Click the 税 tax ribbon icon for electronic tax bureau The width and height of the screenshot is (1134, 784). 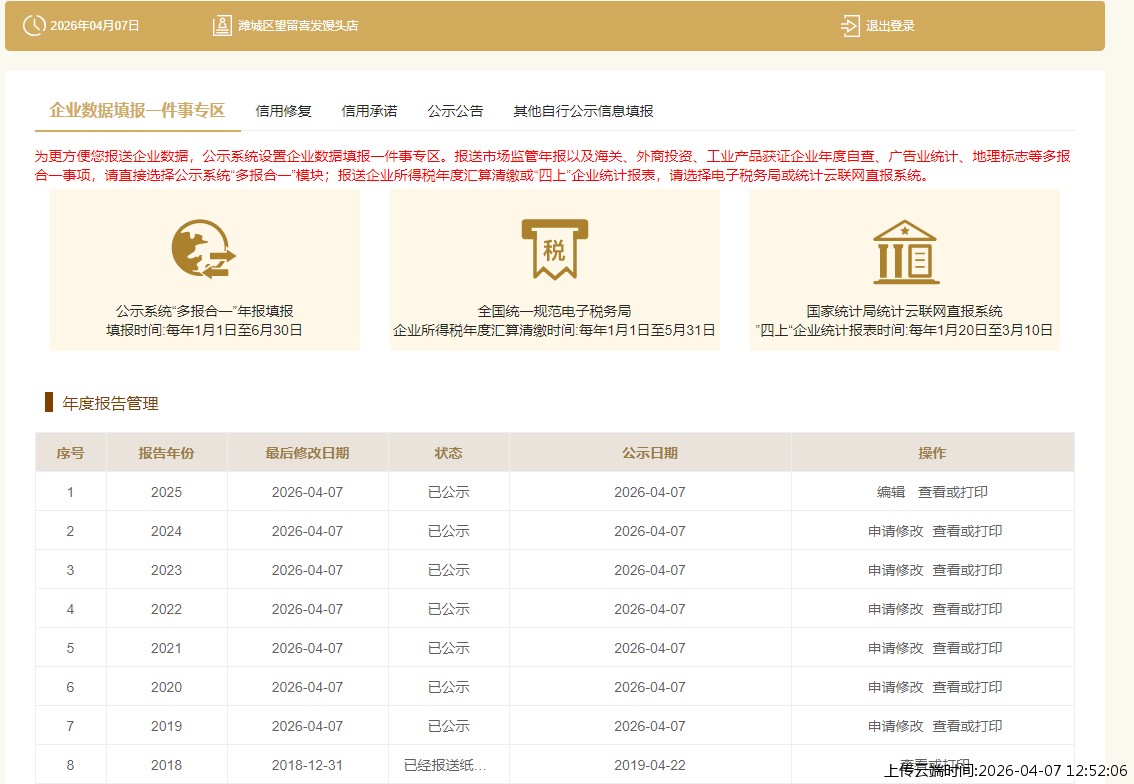[555, 249]
